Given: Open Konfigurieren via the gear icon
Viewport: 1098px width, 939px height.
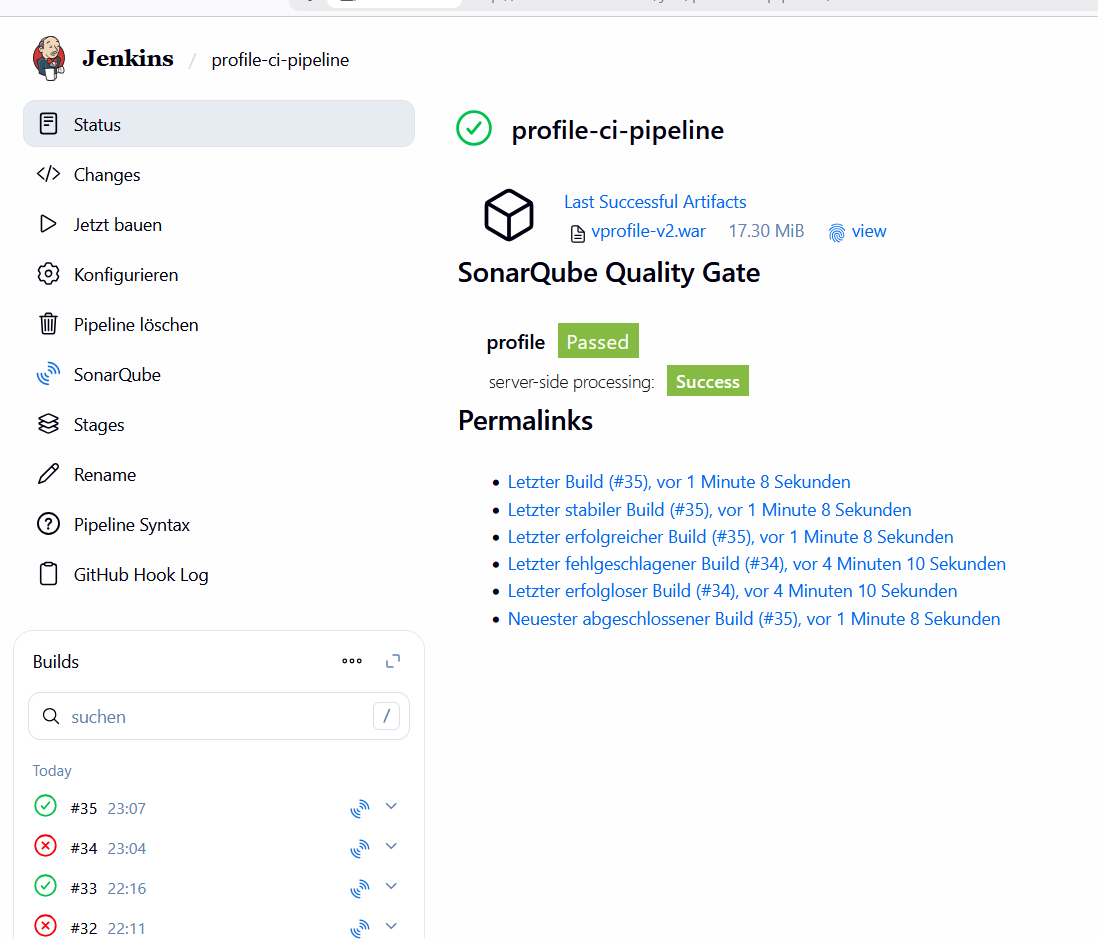Looking at the screenshot, I should (48, 274).
